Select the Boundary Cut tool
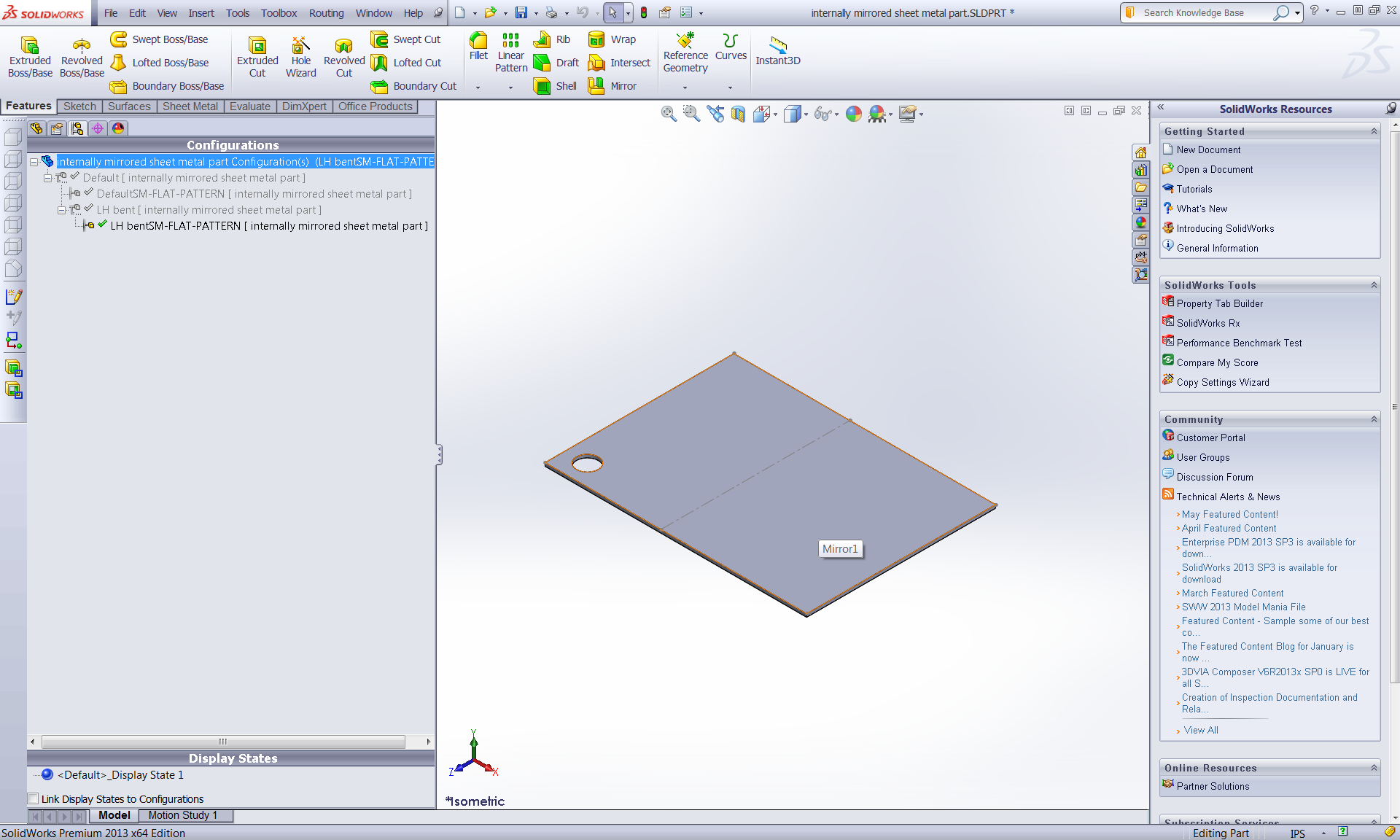Viewport: 1400px width, 840px height. [413, 86]
